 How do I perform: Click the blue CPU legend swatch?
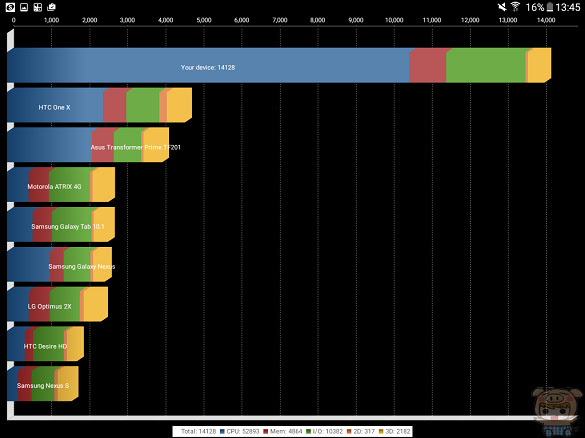222,431
